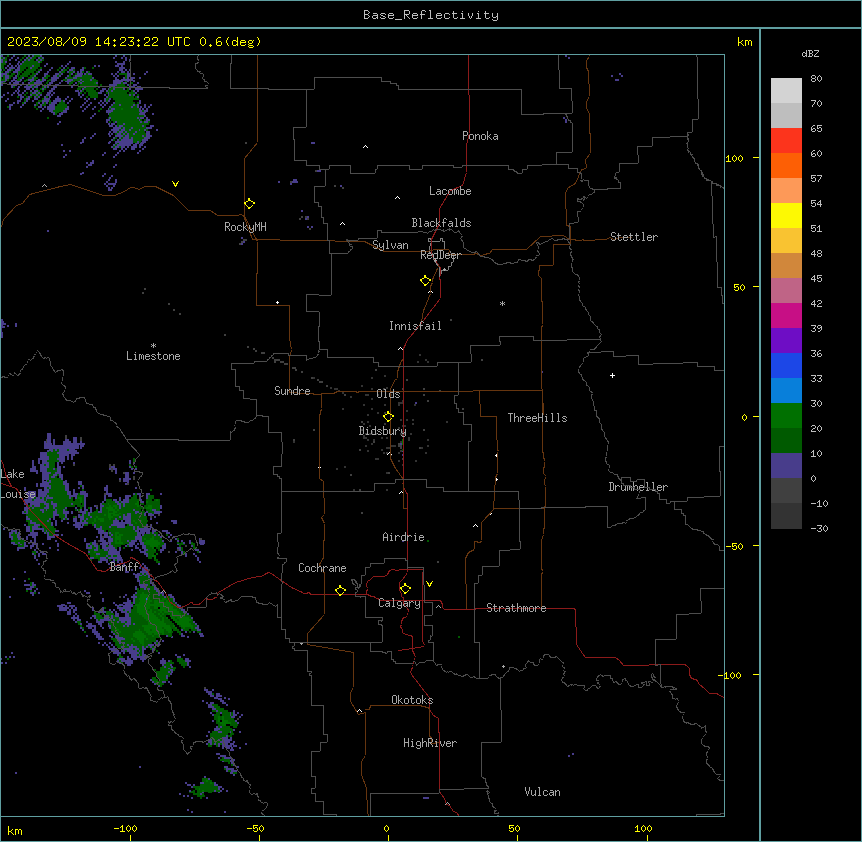862x842 pixels.
Task: Click the yellow diamond above Calgary label
Action: 405,589
